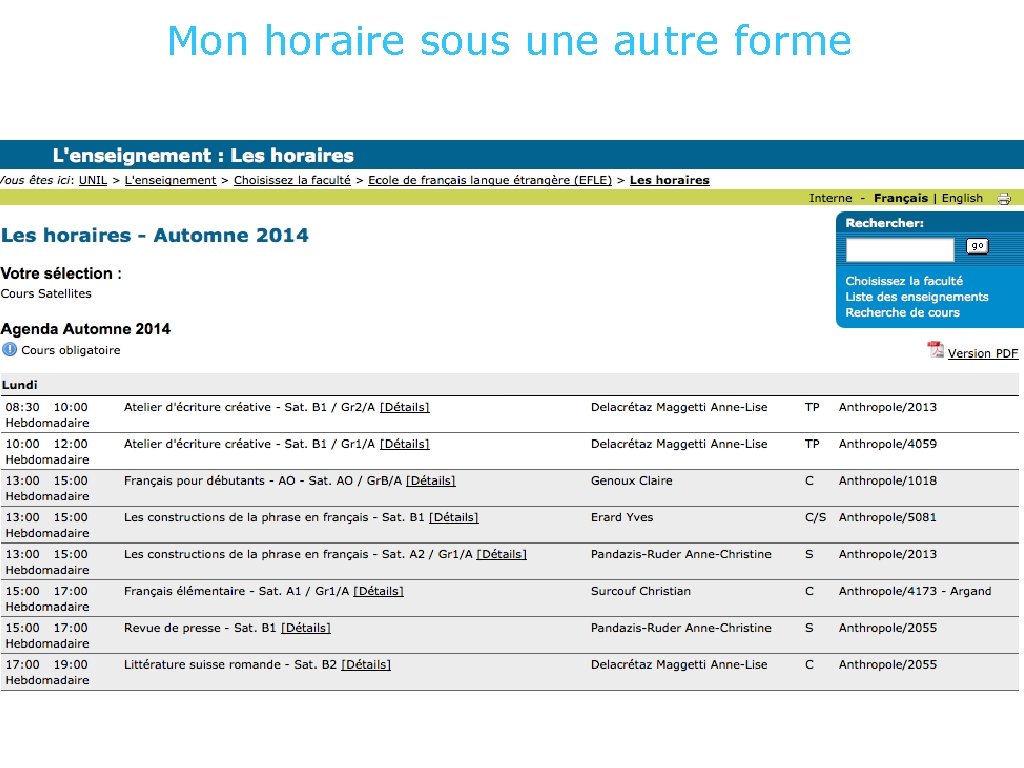Click the 17:00 19:00 time slot

[x=46, y=665]
